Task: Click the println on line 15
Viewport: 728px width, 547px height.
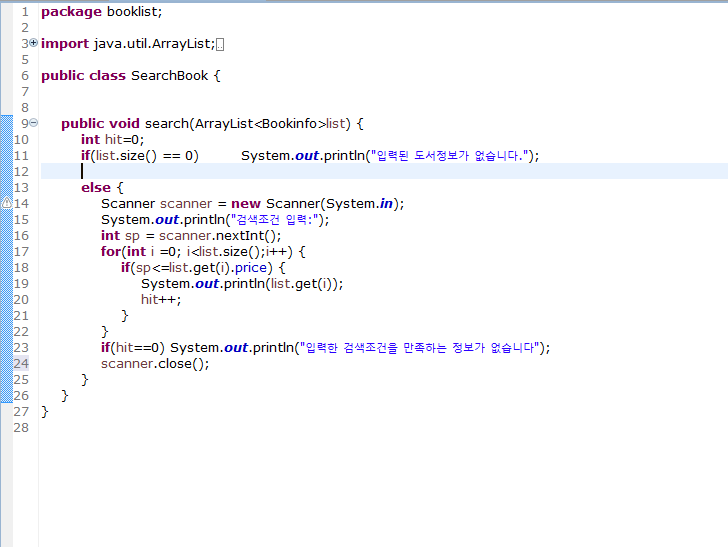Action: (x=215, y=220)
